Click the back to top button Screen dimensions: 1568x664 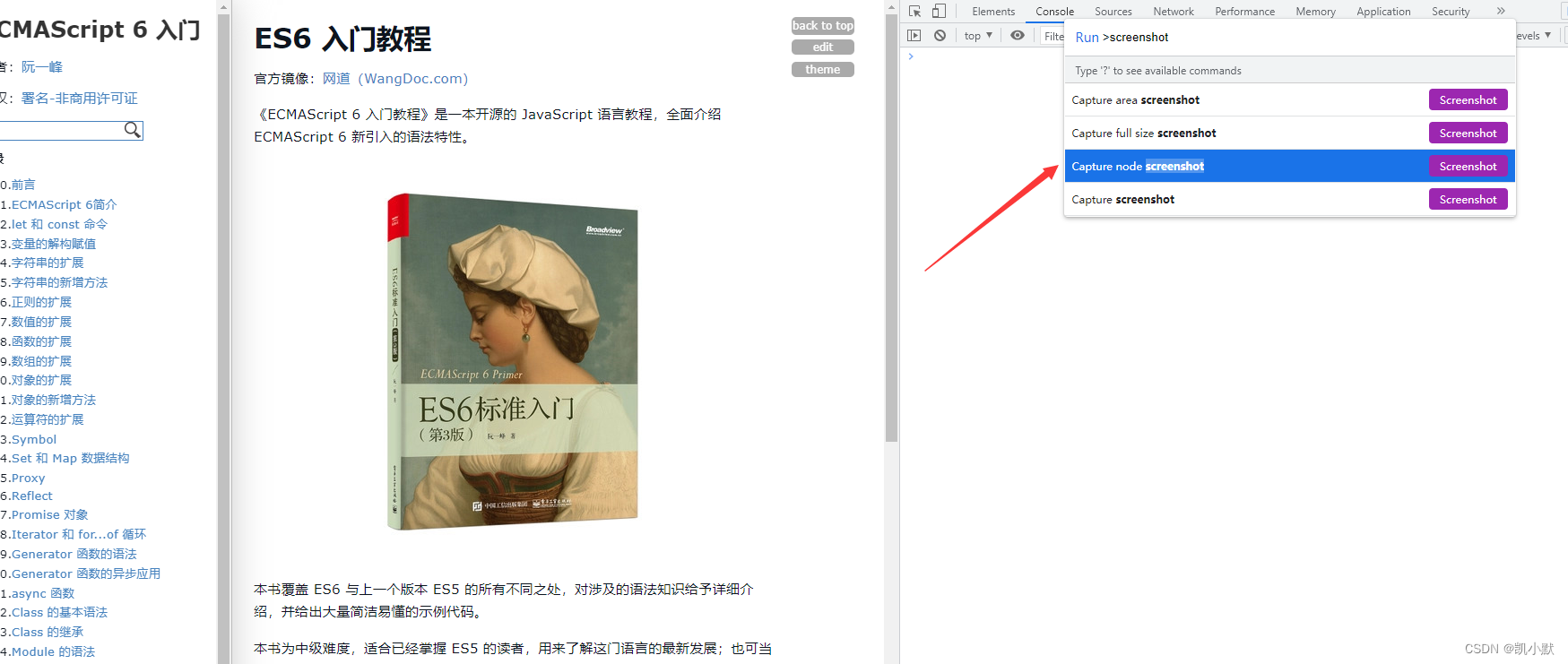822,25
